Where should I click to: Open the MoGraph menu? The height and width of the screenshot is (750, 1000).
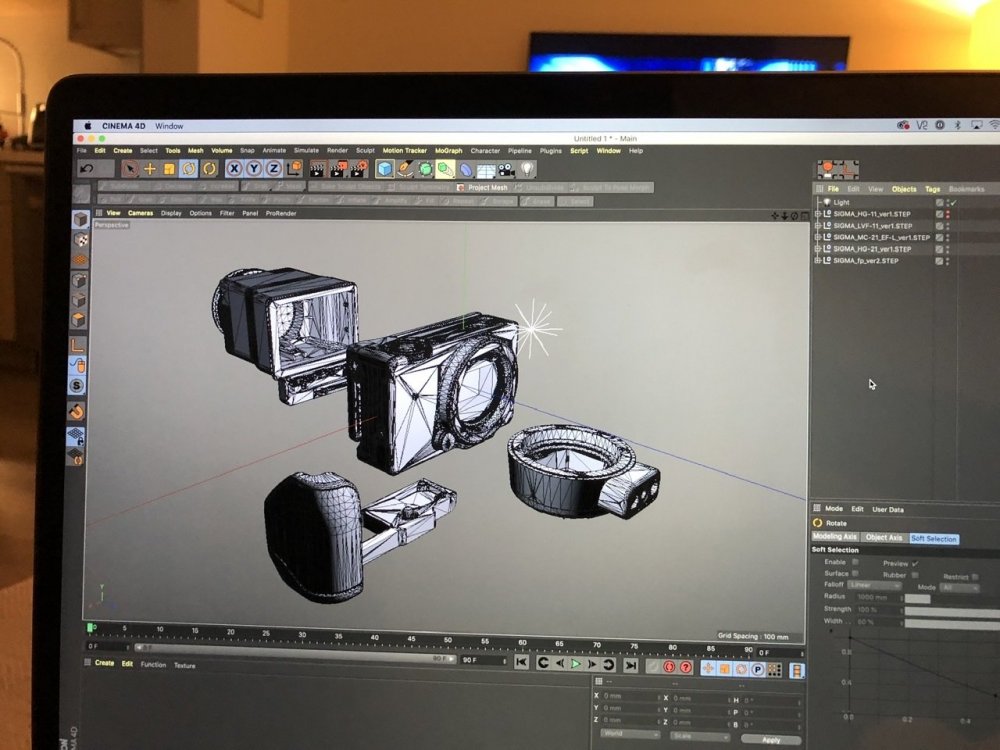click(x=448, y=151)
